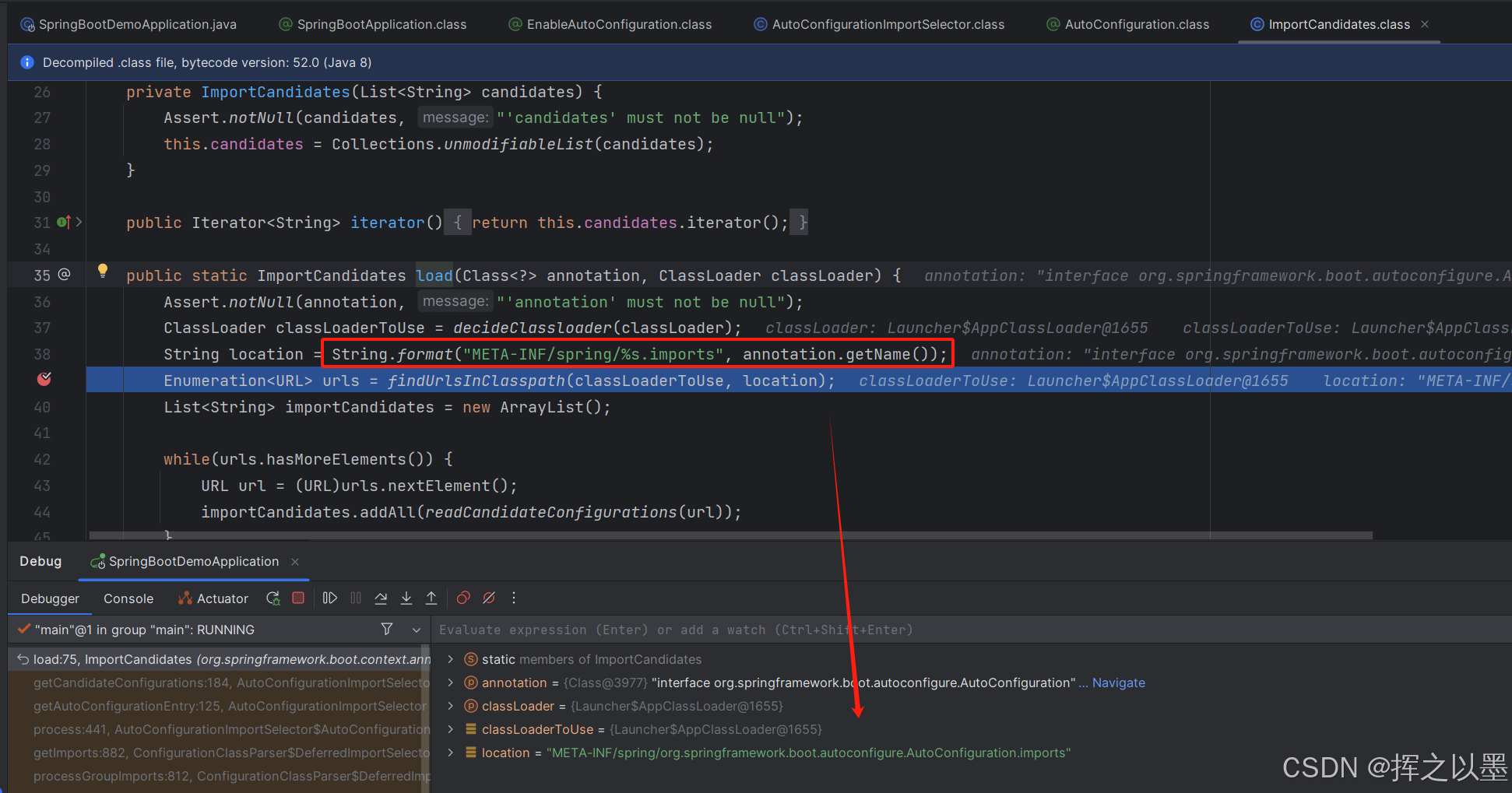Viewport: 1512px width, 793px height.
Task: Click the "main"@1 RUNNING thread label
Action: [145, 630]
